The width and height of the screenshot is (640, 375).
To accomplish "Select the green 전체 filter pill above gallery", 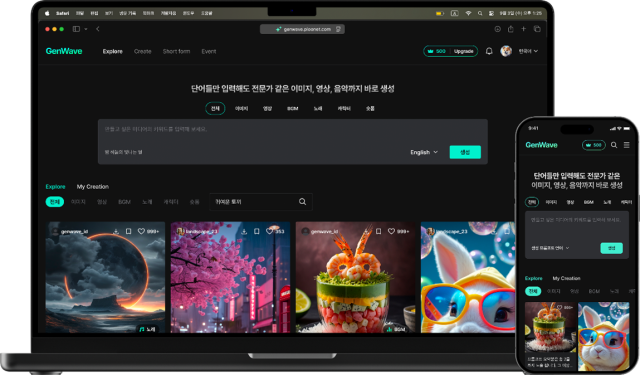I will coord(55,202).
